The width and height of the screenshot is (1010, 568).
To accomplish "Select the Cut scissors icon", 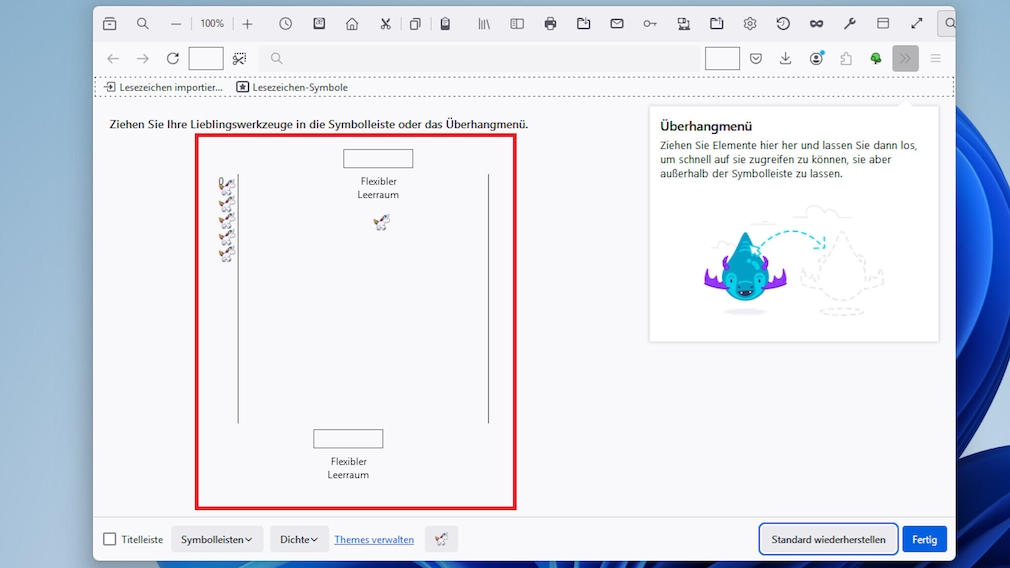I will coord(385,23).
